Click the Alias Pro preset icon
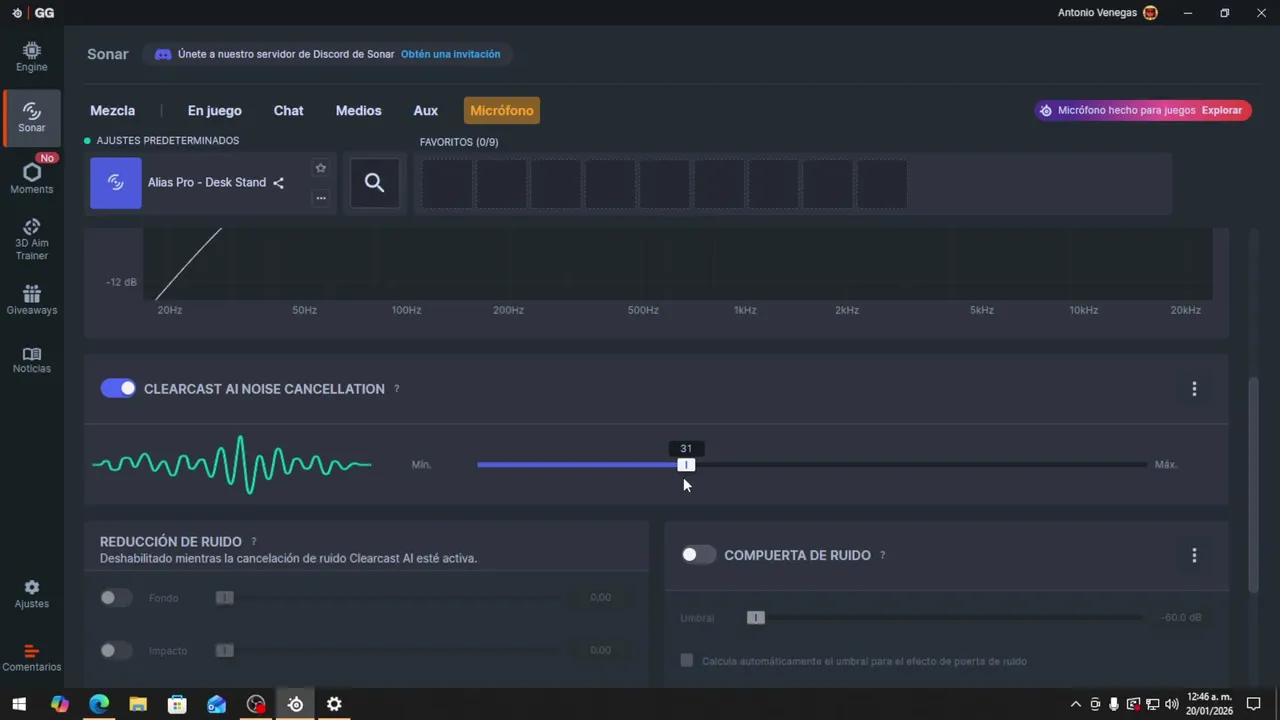 [116, 183]
